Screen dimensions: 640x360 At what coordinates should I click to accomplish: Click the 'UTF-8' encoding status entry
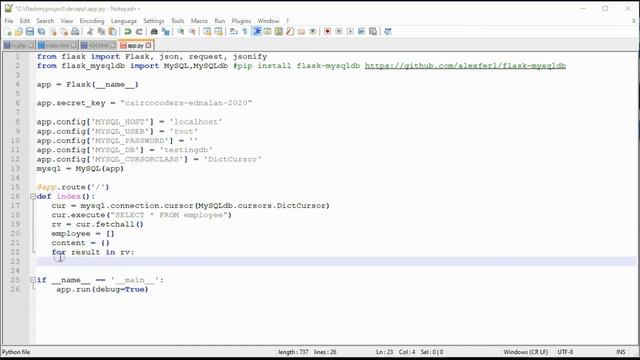(x=565, y=352)
